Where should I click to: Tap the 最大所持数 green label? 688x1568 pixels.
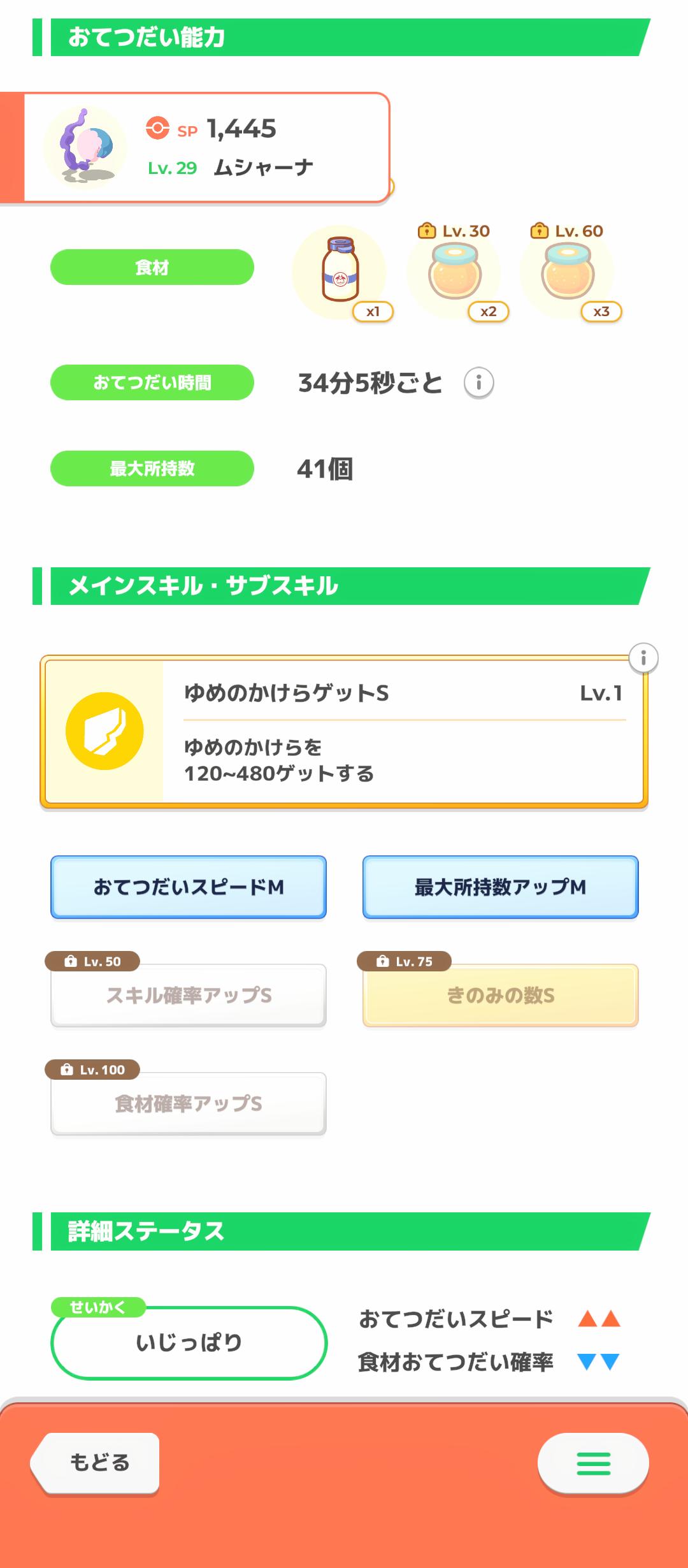point(152,468)
